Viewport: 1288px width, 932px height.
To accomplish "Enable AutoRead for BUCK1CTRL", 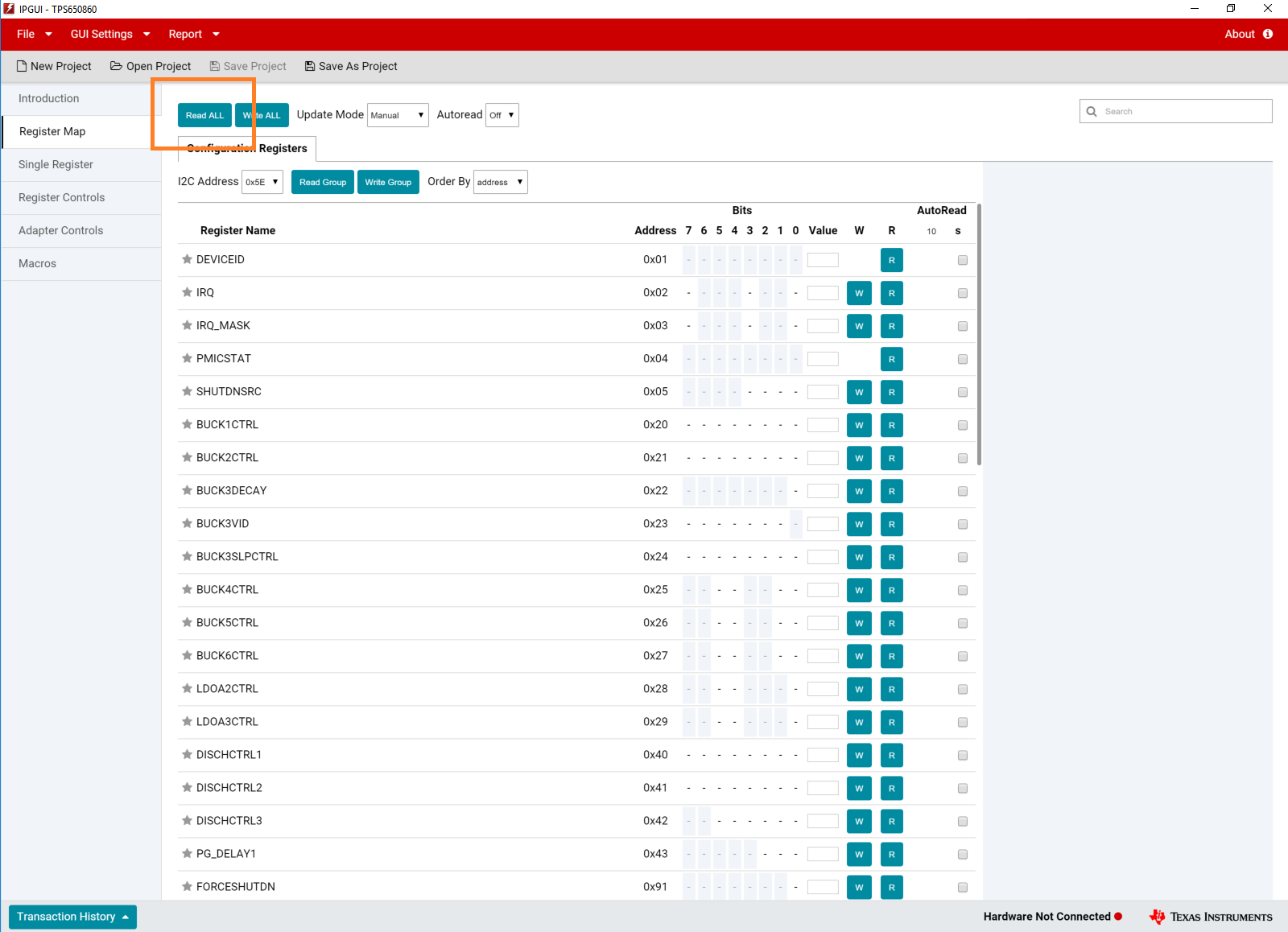I will 963,425.
